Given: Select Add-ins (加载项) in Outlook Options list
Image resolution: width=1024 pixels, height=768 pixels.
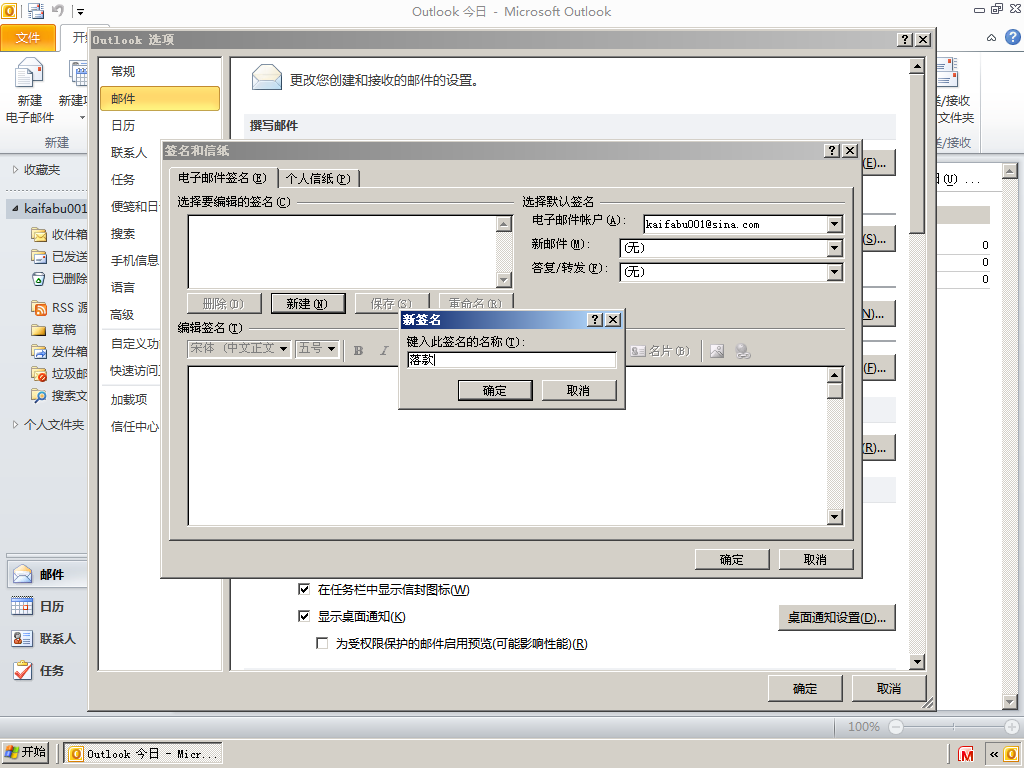Looking at the screenshot, I should tap(131, 400).
